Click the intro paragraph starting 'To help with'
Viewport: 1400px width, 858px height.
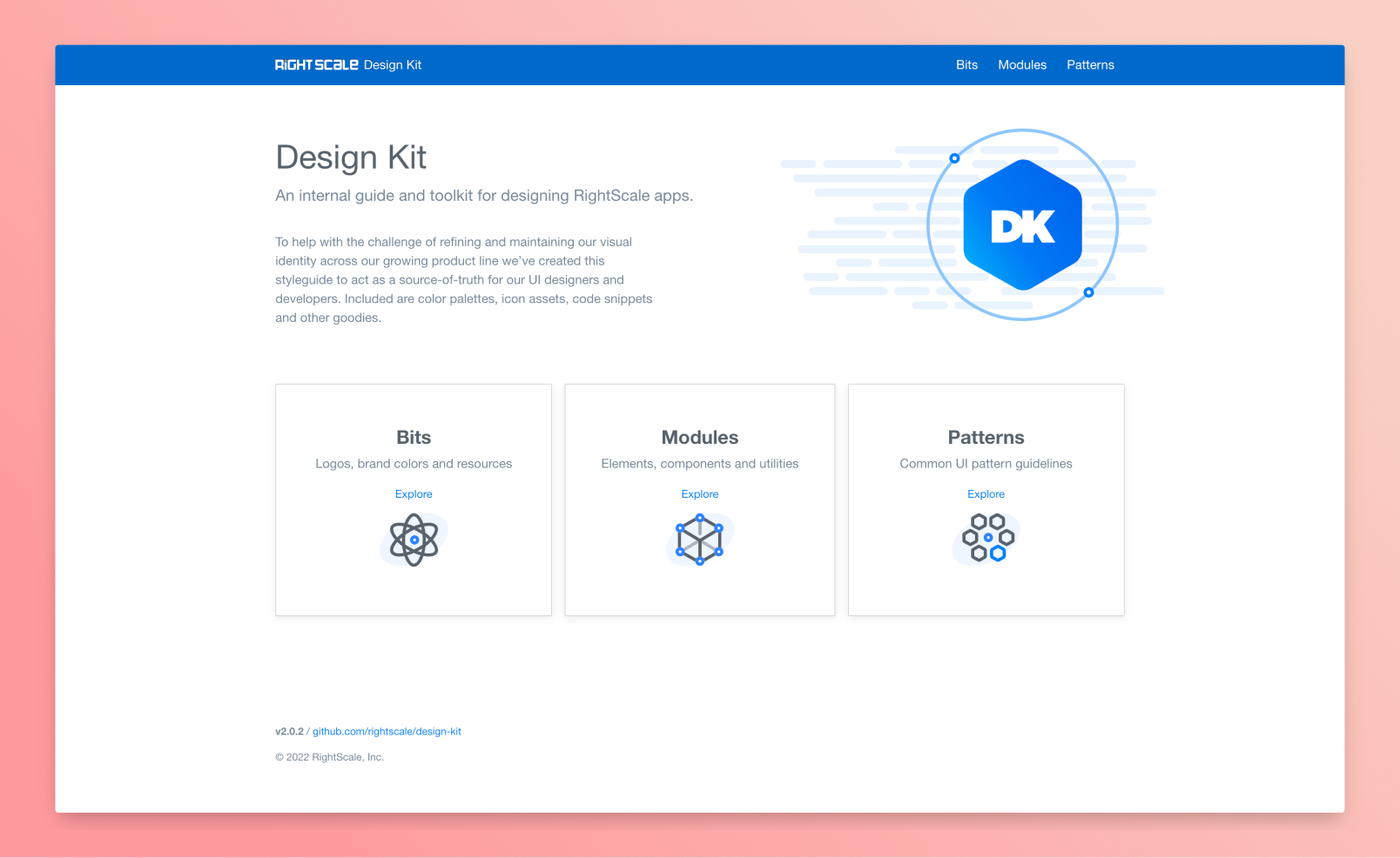[x=464, y=280]
